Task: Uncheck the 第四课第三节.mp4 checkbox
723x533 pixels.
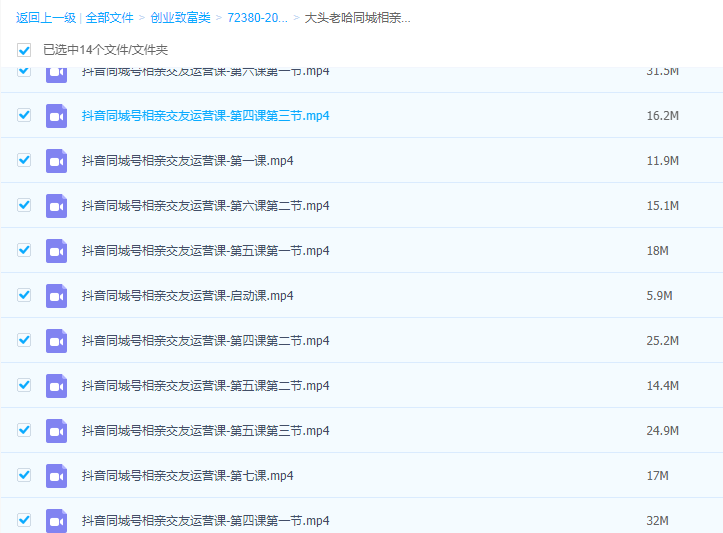Action: [x=24, y=115]
